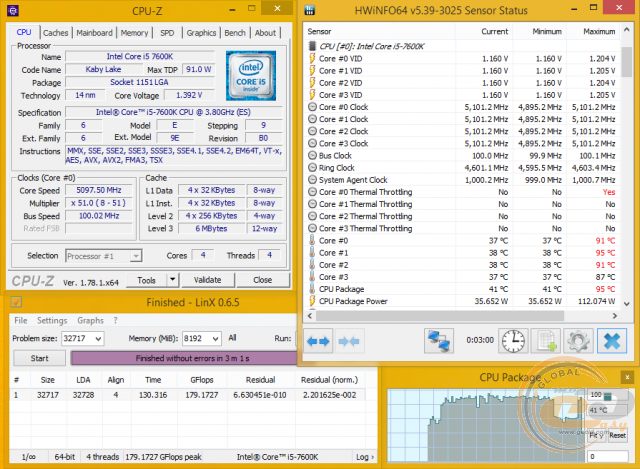Open the SPD tab in CPU-Z
Image resolution: width=640 pixels, height=469 pixels.
click(167, 33)
